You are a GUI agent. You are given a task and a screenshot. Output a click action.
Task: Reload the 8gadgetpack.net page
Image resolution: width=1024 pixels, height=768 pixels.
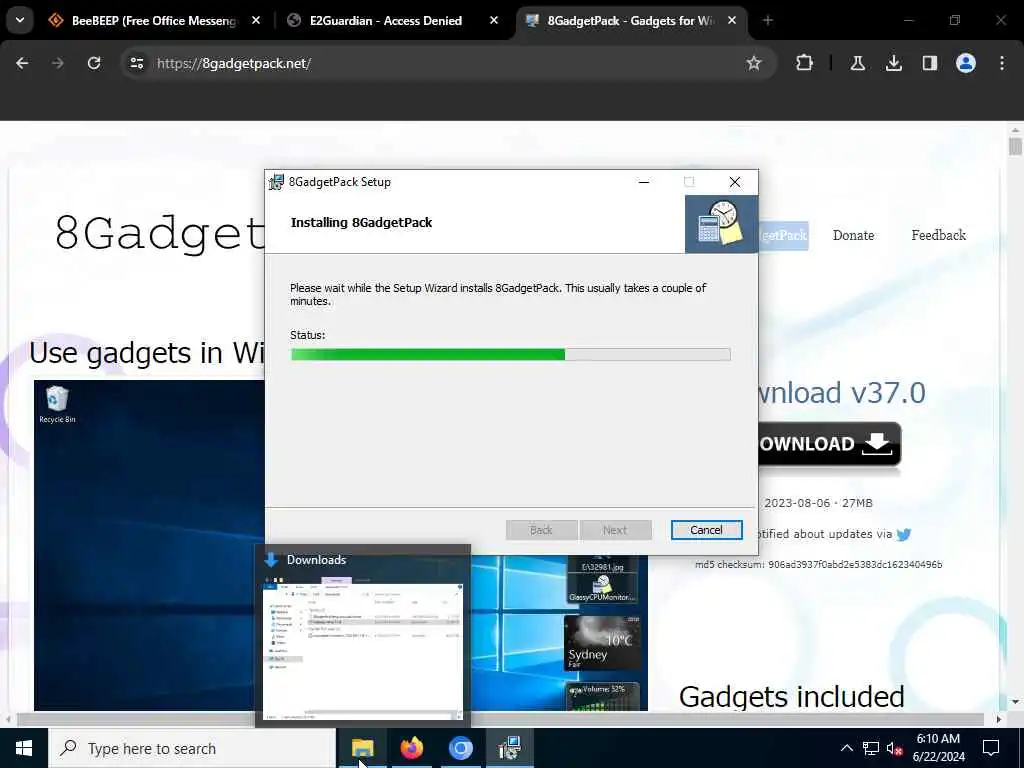94,63
